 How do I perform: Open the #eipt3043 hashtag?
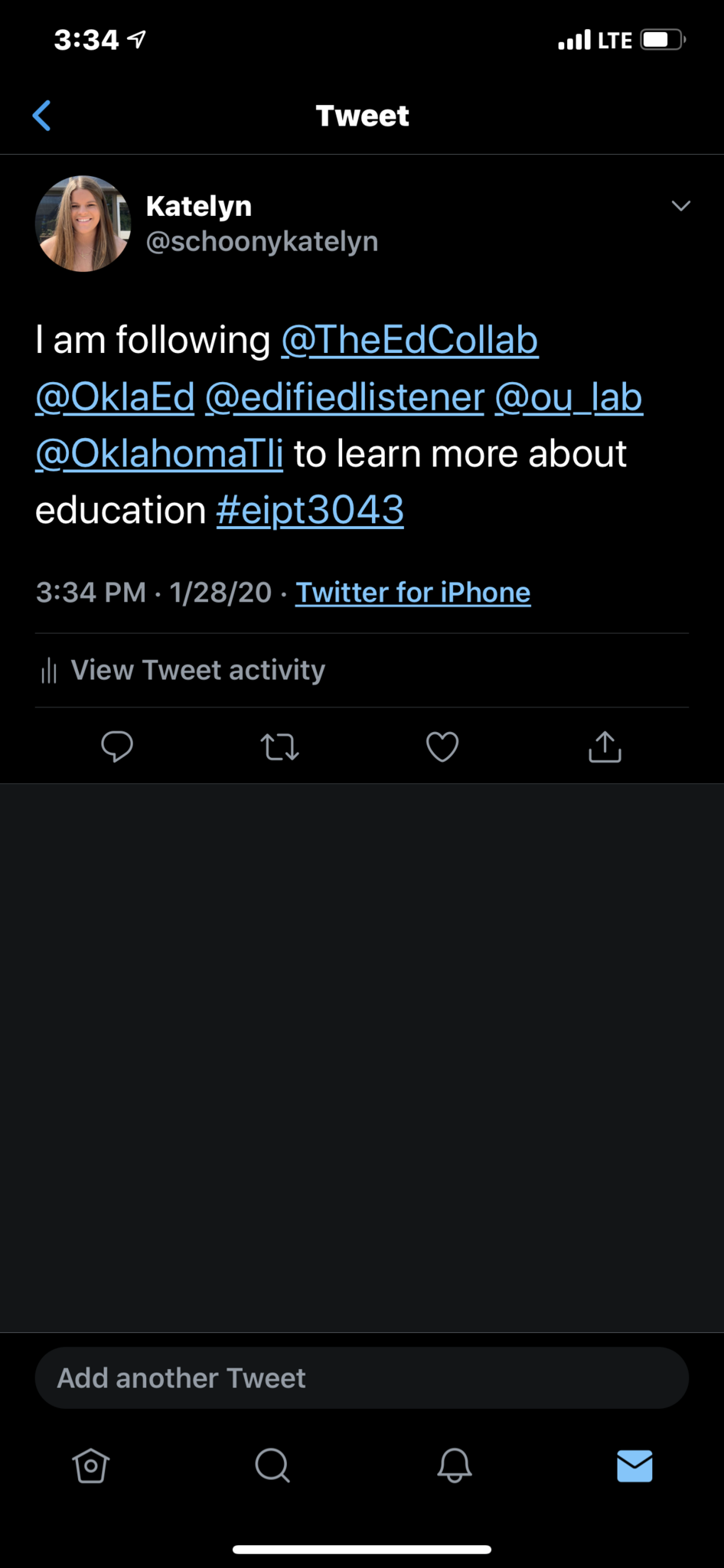coord(310,510)
